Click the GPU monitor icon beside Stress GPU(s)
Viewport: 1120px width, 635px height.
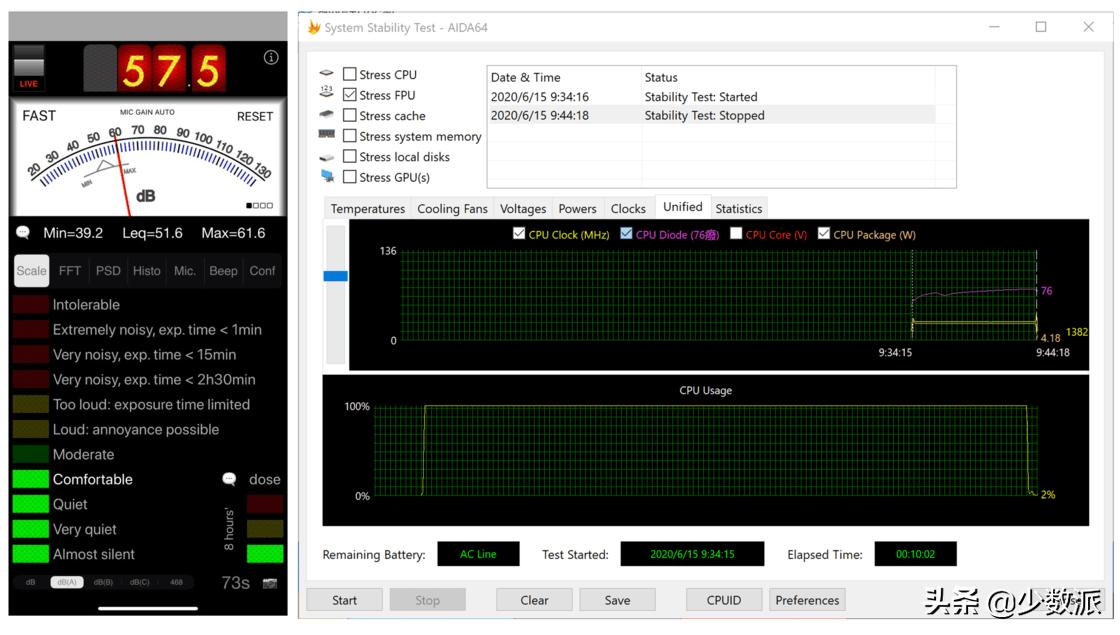click(x=327, y=177)
